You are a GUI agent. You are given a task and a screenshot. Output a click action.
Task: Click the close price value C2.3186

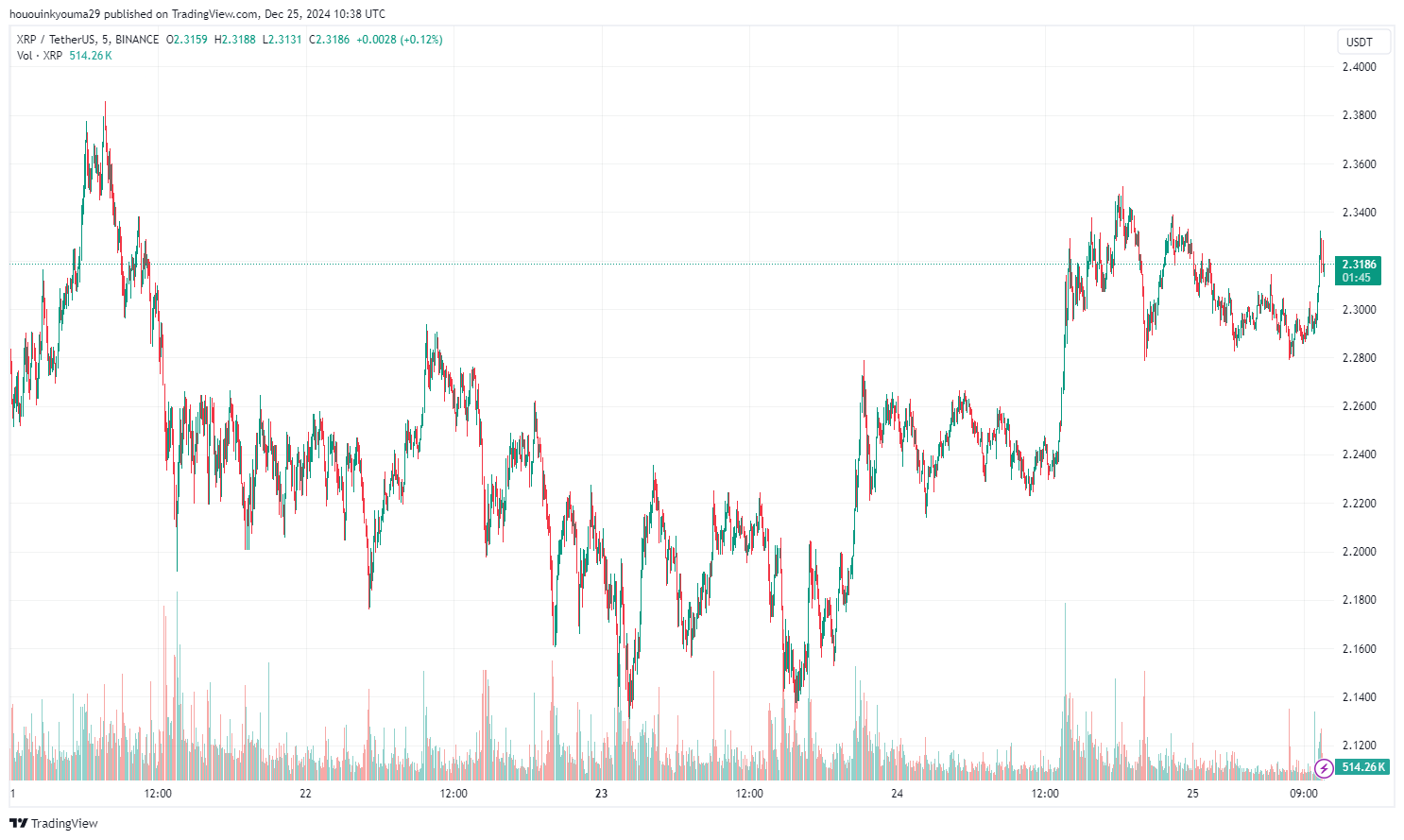[329, 40]
